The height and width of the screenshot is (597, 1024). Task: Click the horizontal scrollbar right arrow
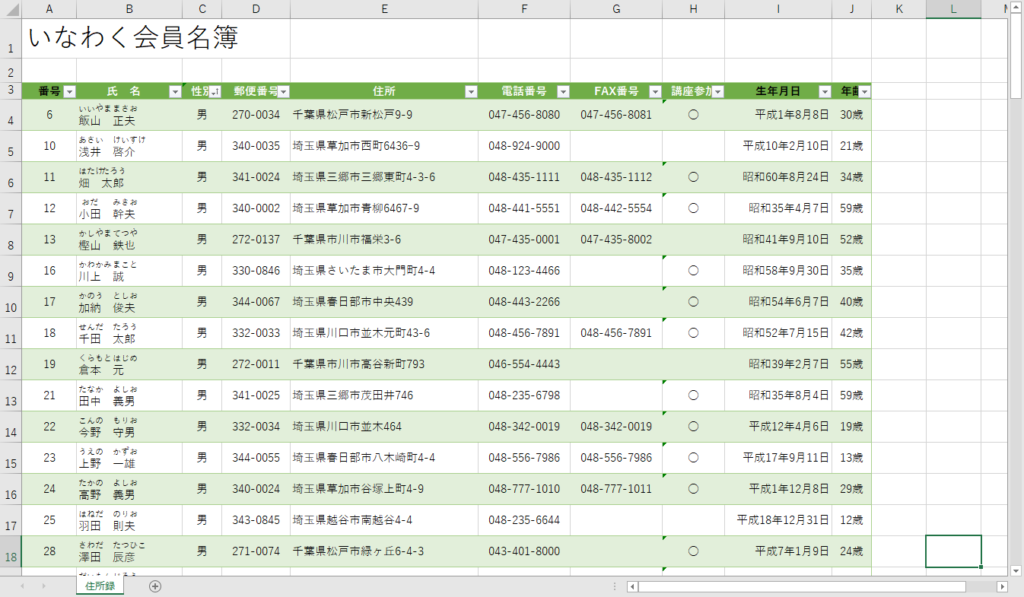(1001, 586)
